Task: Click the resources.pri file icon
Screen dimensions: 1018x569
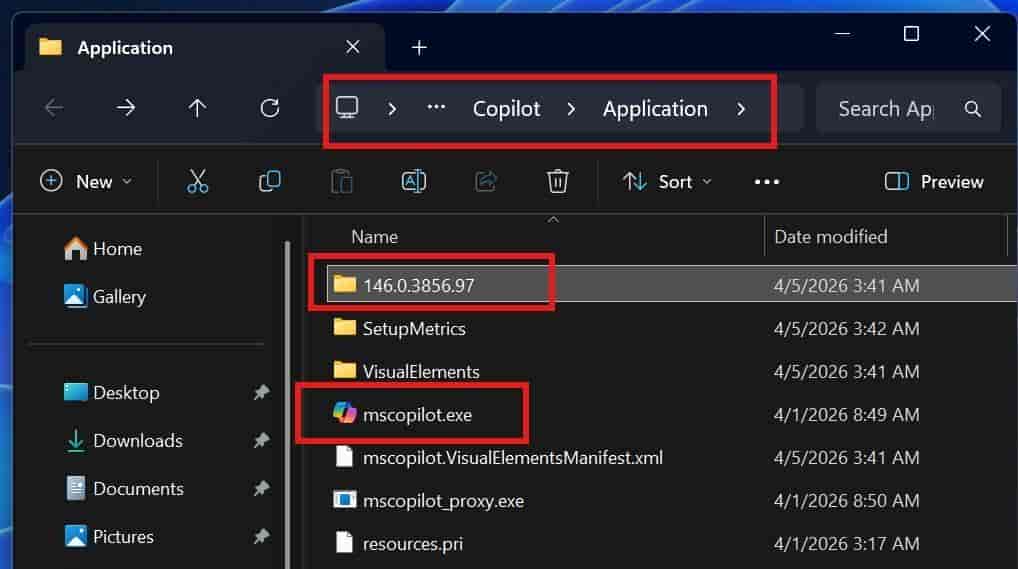Action: pos(344,542)
